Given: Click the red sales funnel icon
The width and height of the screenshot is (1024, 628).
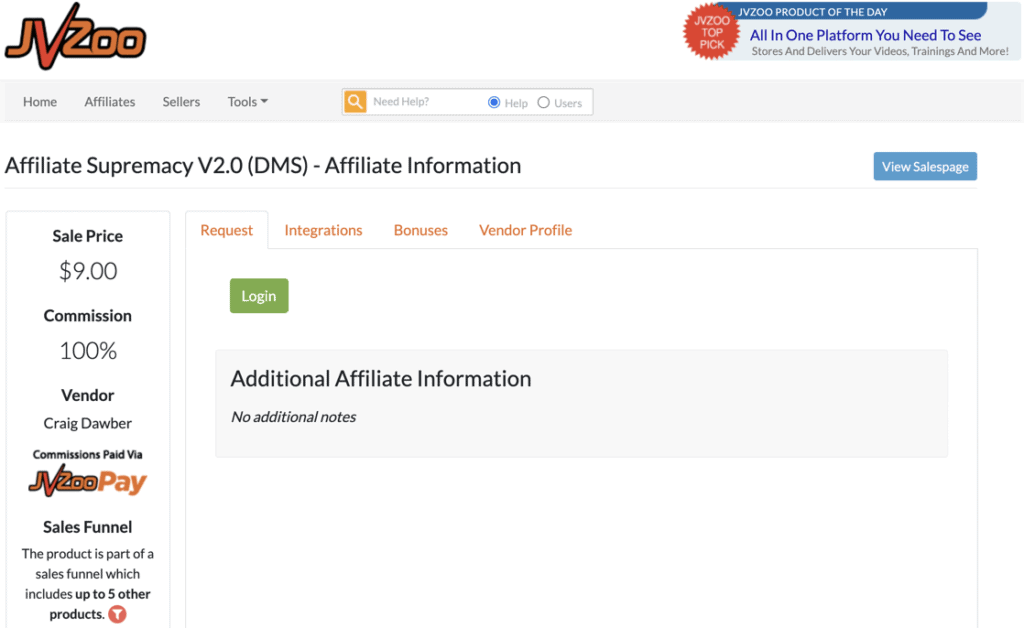Looking at the screenshot, I should click(x=118, y=614).
